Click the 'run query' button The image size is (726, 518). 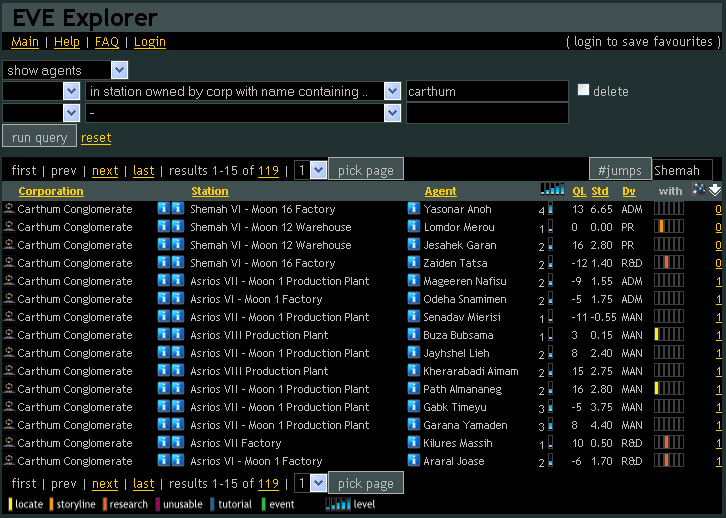(39, 137)
